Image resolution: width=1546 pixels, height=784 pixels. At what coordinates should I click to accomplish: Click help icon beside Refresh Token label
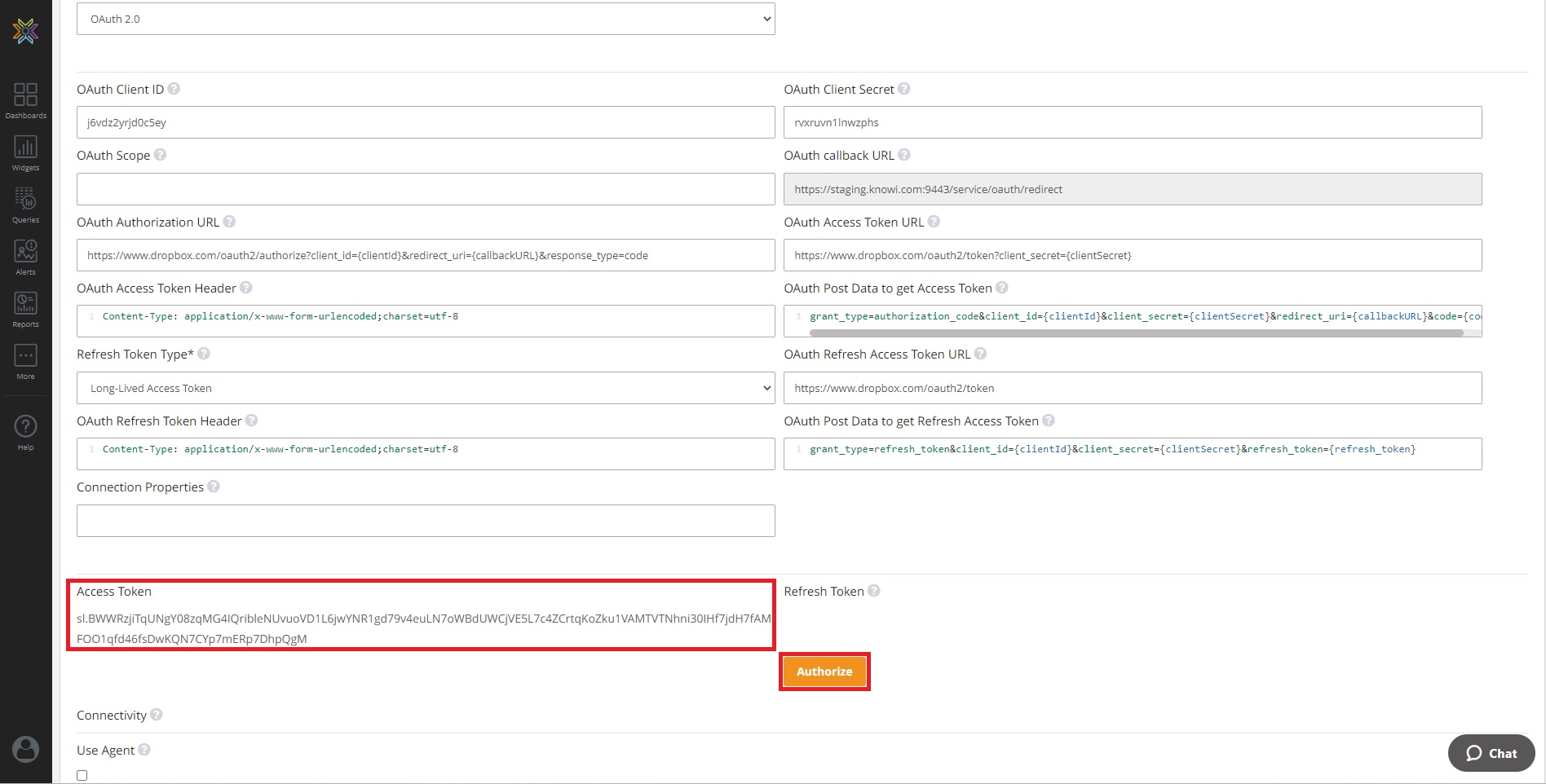tap(873, 591)
